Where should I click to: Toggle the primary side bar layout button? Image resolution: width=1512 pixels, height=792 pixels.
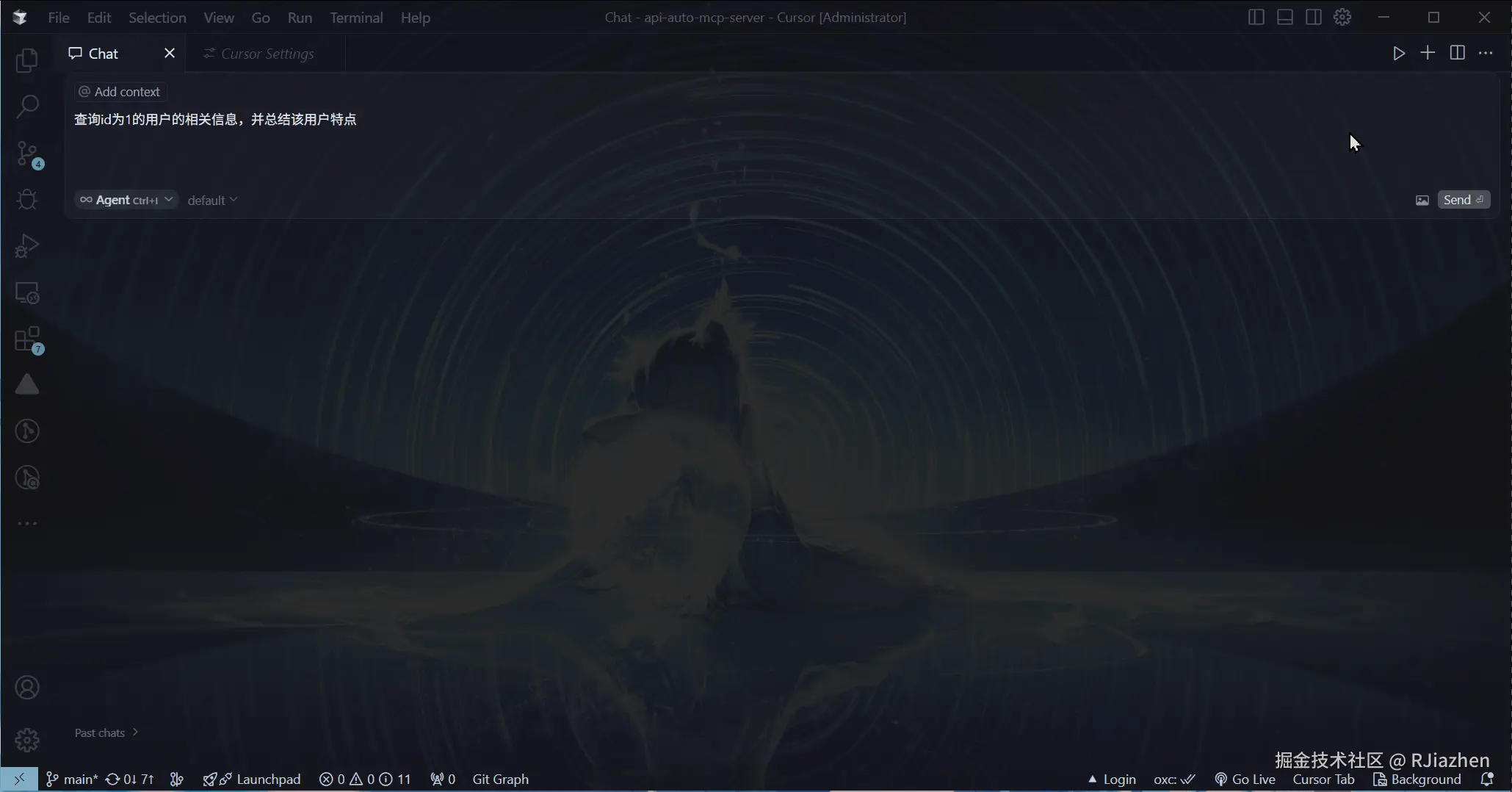(1256, 17)
